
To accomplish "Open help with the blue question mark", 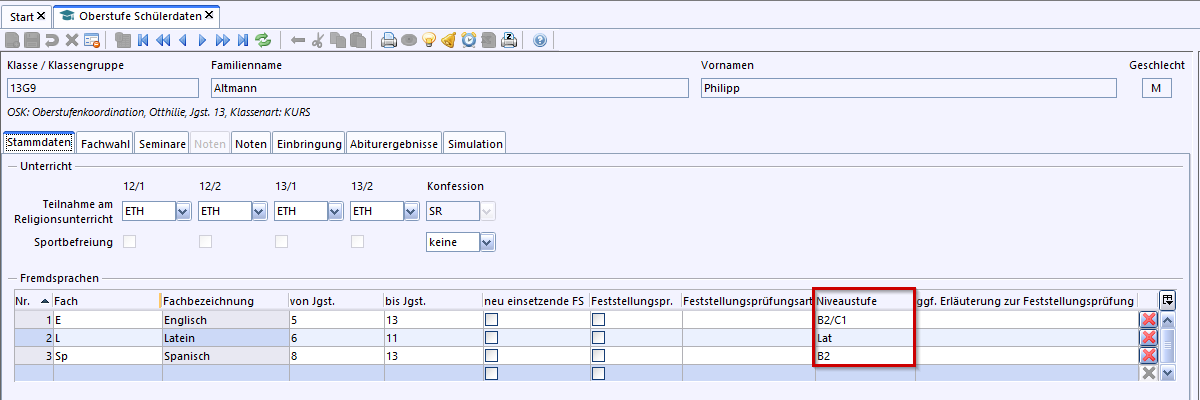I will point(540,40).
